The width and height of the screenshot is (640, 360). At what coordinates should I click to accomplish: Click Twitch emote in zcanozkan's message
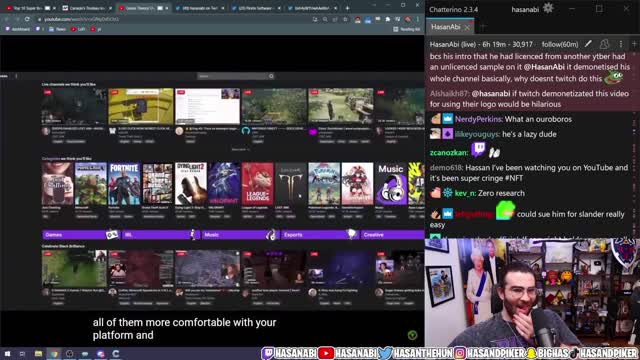click(478, 149)
